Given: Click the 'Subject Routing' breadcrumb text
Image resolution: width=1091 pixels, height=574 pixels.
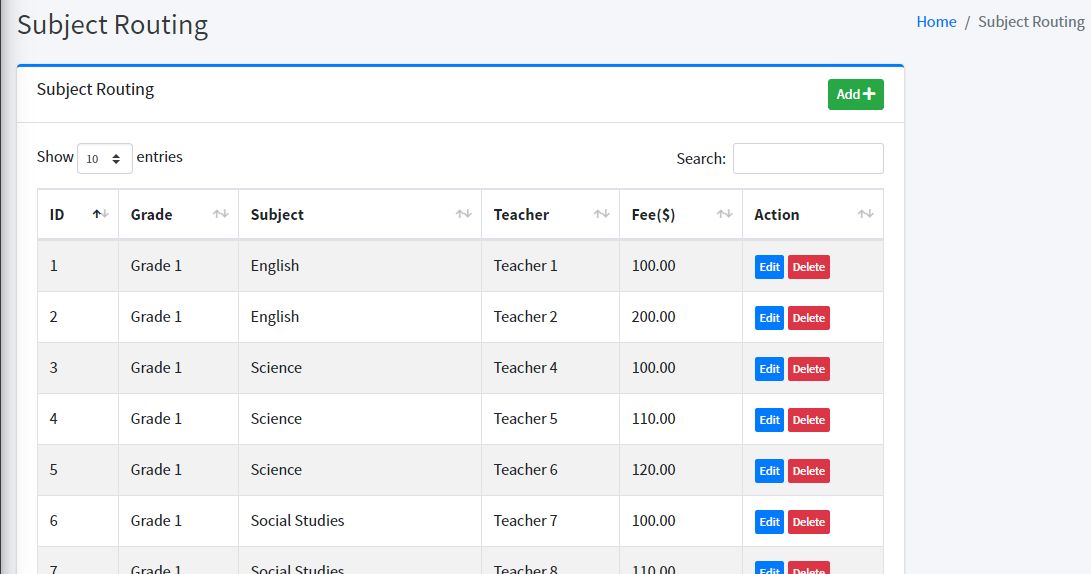Looking at the screenshot, I should coord(1031,22).
